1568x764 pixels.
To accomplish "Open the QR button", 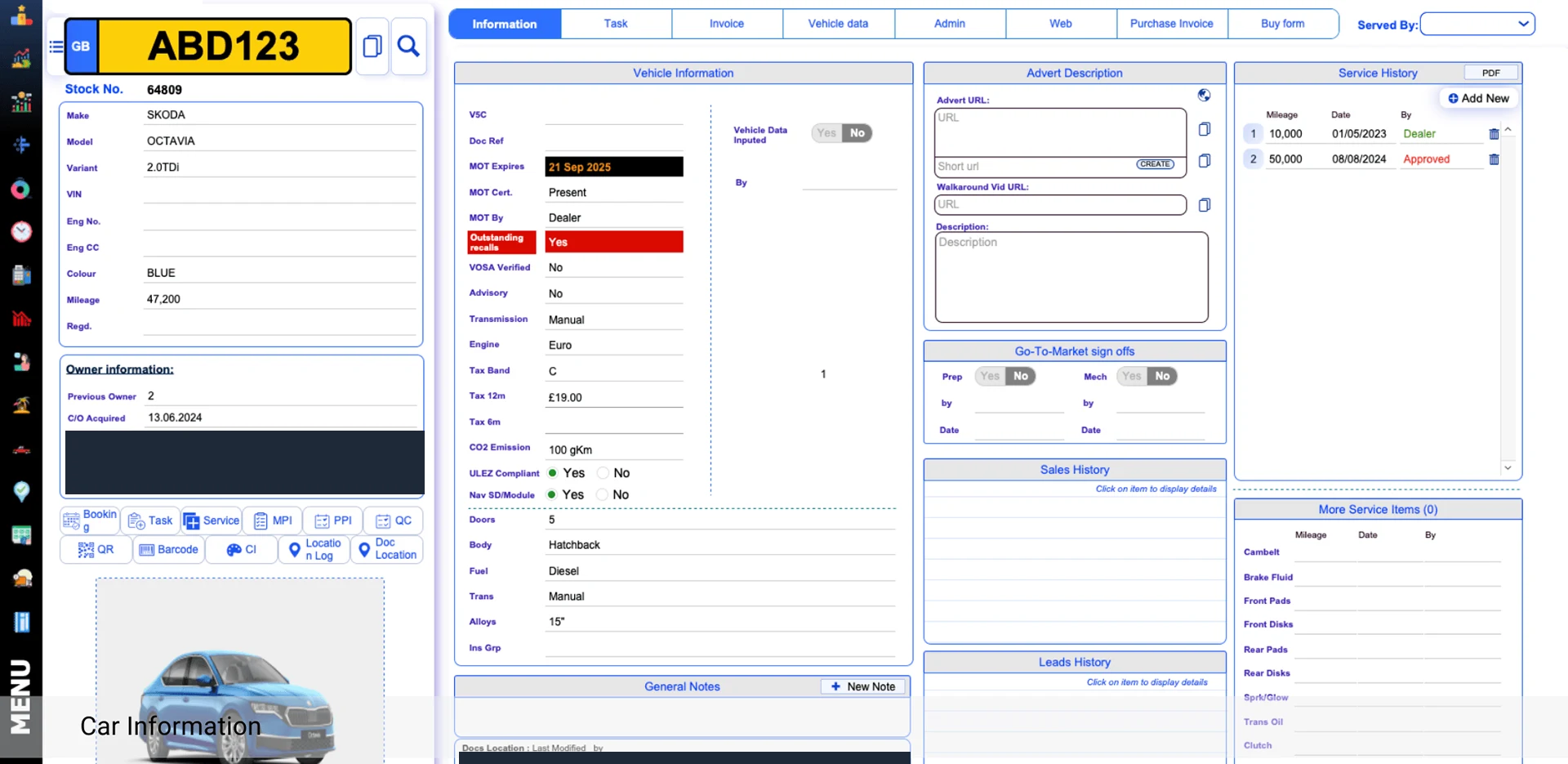I will [96, 550].
